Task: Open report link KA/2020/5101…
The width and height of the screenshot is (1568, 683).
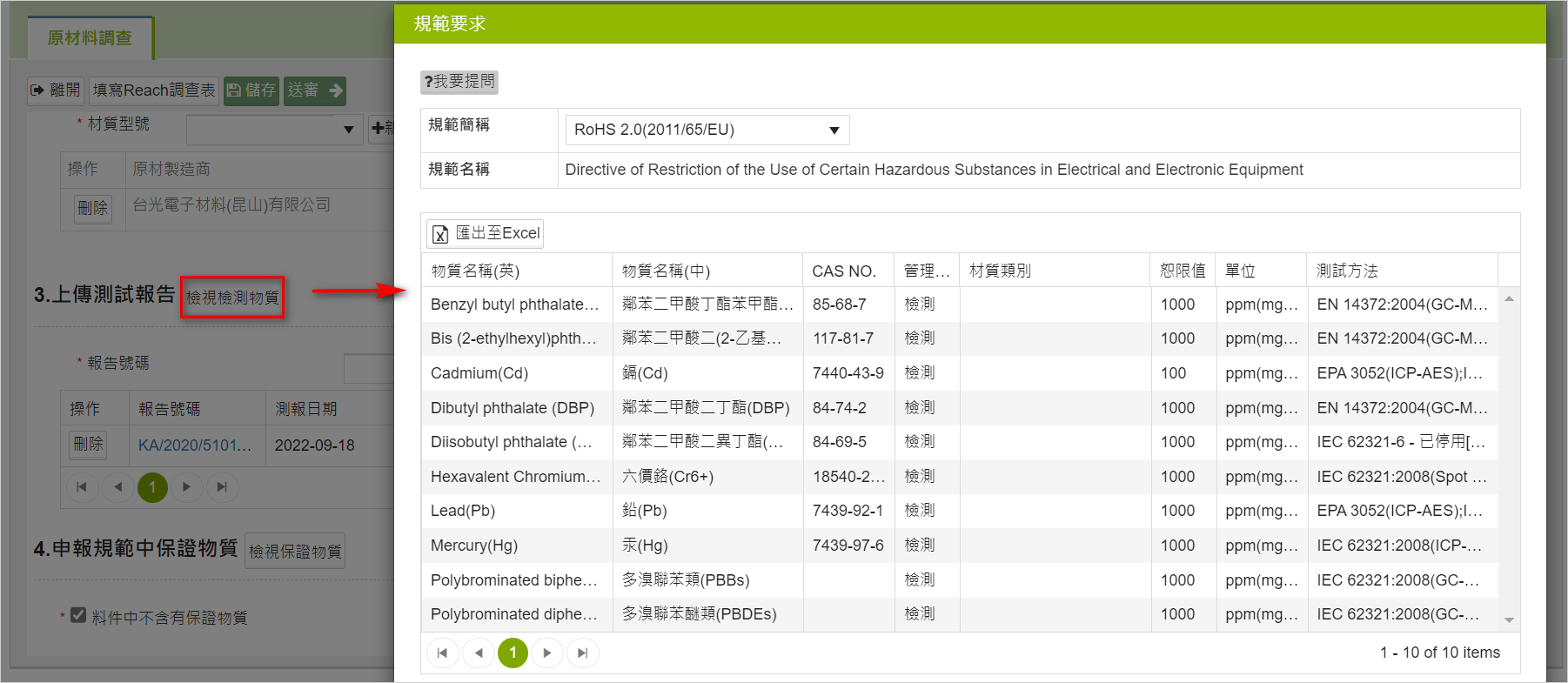Action: (194, 445)
